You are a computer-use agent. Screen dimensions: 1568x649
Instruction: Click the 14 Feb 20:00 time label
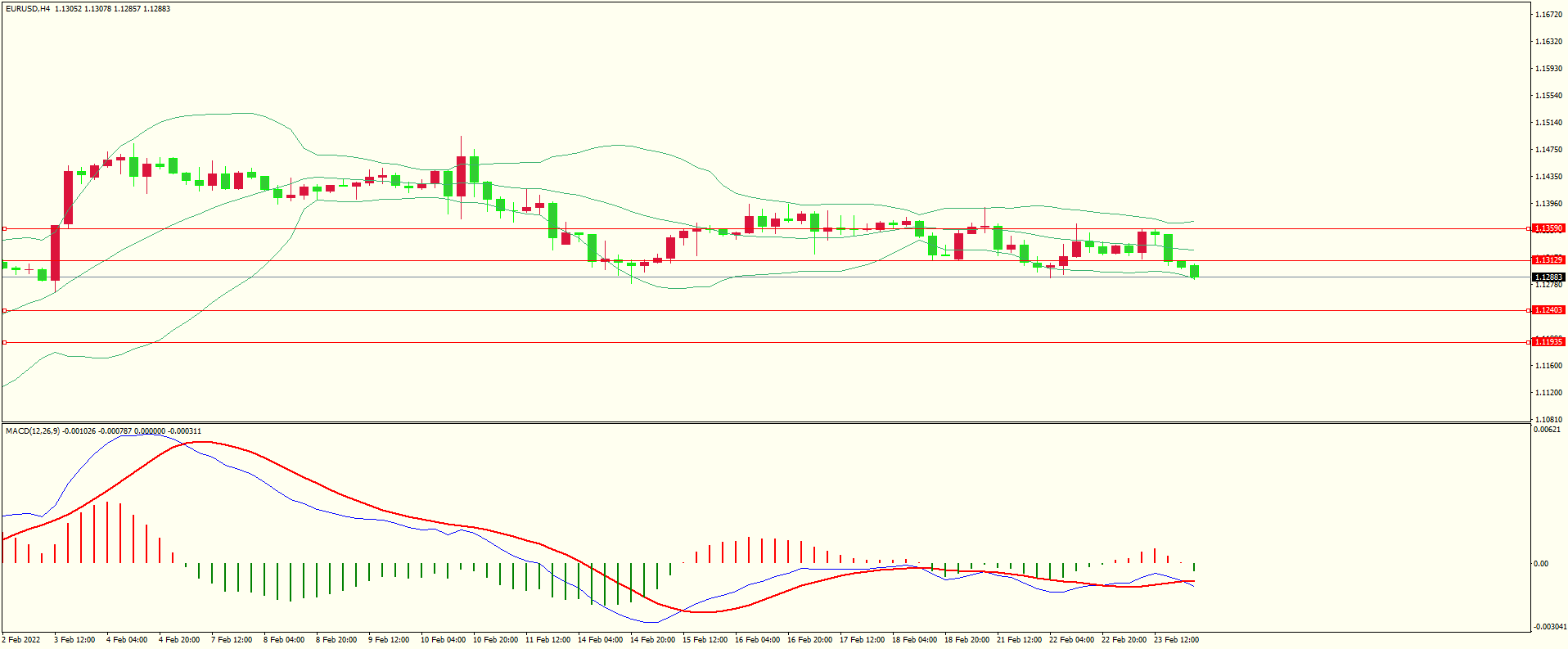652,640
